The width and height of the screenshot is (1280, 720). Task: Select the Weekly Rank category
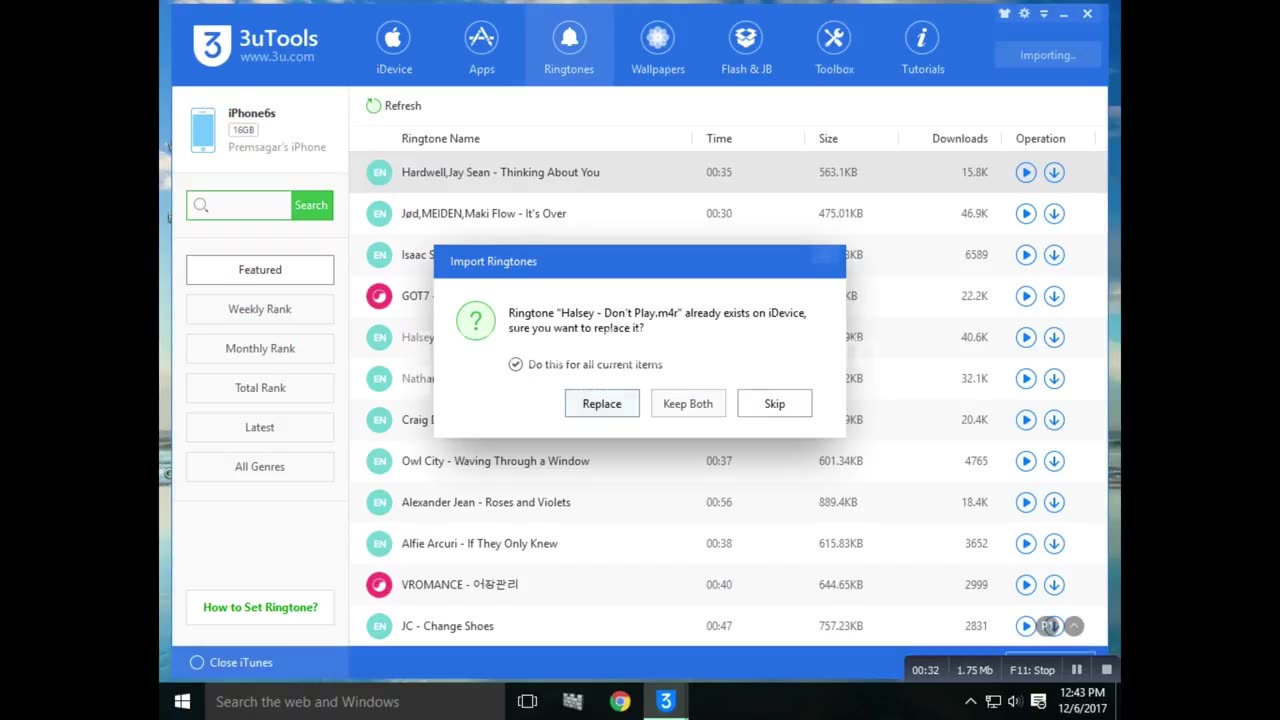tap(260, 309)
